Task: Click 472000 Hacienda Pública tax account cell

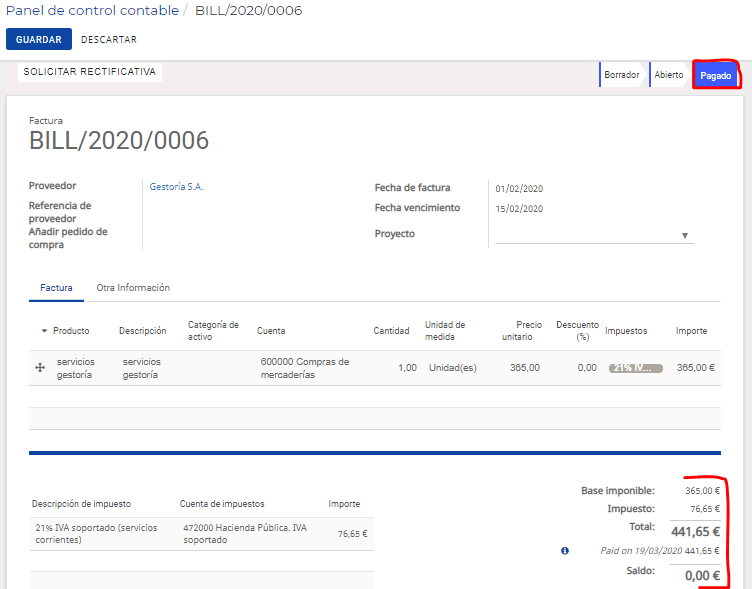Action: (245, 534)
